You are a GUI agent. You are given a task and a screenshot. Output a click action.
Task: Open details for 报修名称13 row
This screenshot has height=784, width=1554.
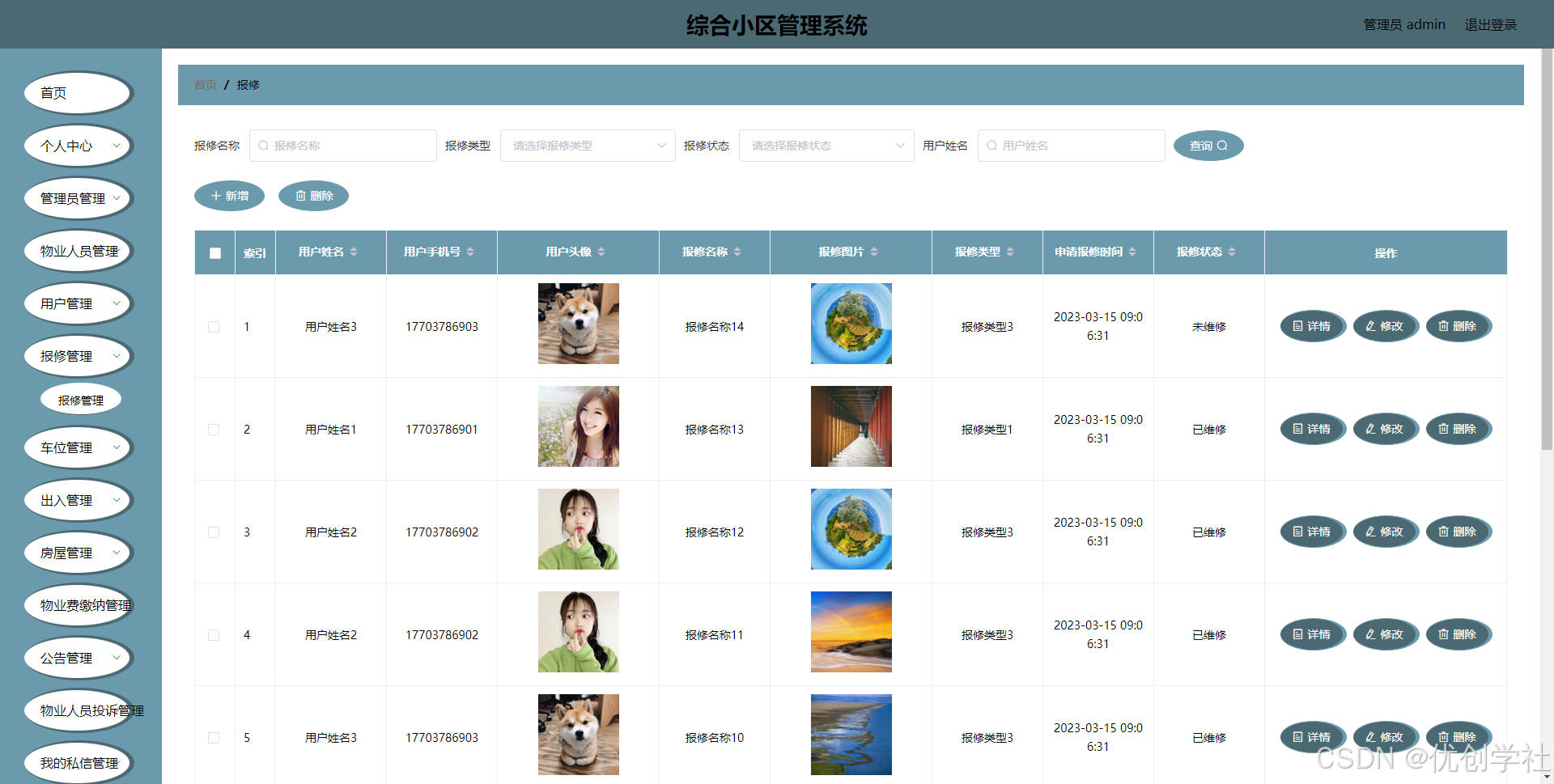[1312, 429]
